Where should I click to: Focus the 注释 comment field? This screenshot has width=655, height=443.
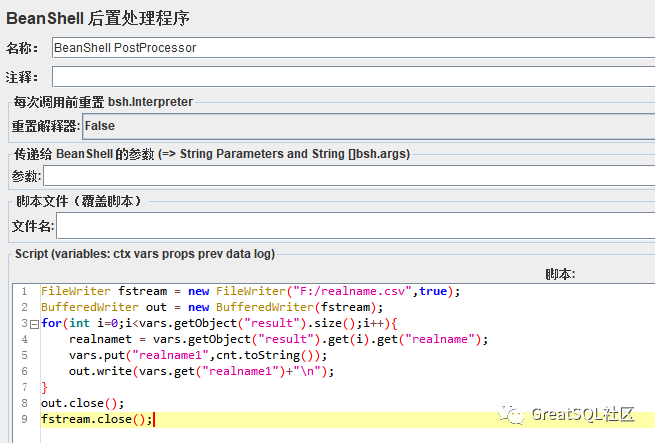point(352,77)
